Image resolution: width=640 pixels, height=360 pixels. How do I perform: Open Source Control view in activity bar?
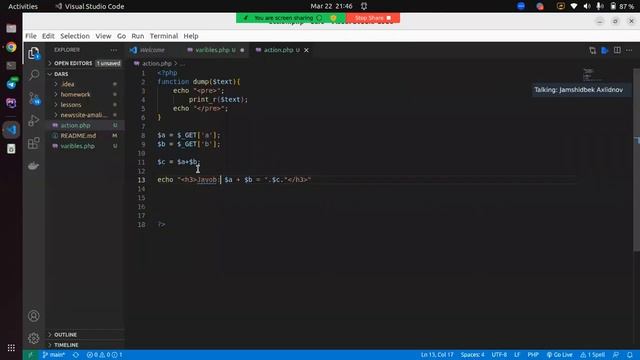tap(34, 98)
